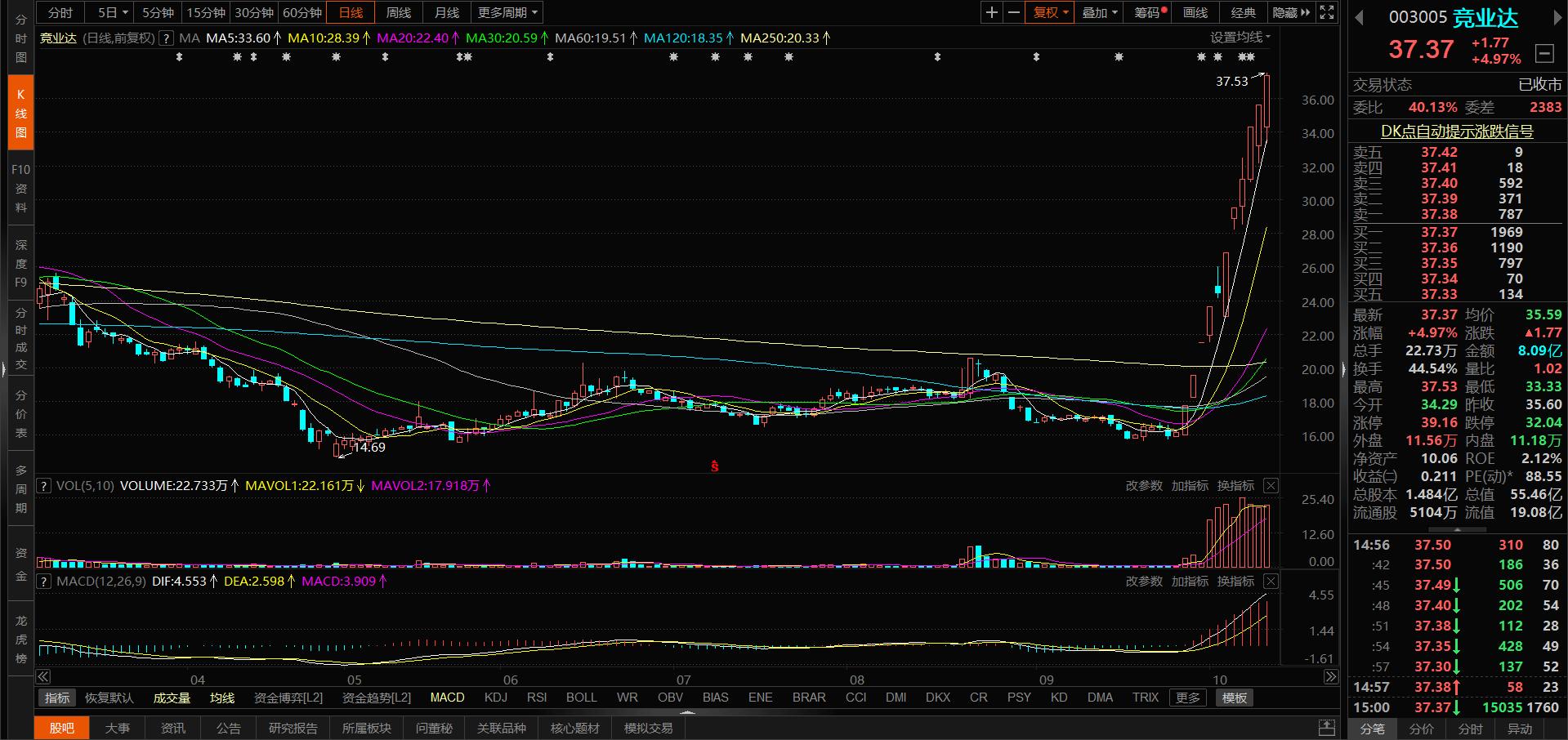Image resolution: width=1568 pixels, height=740 pixels.
Task: Toggle 成交量 volume indicator
Action: 172,698
